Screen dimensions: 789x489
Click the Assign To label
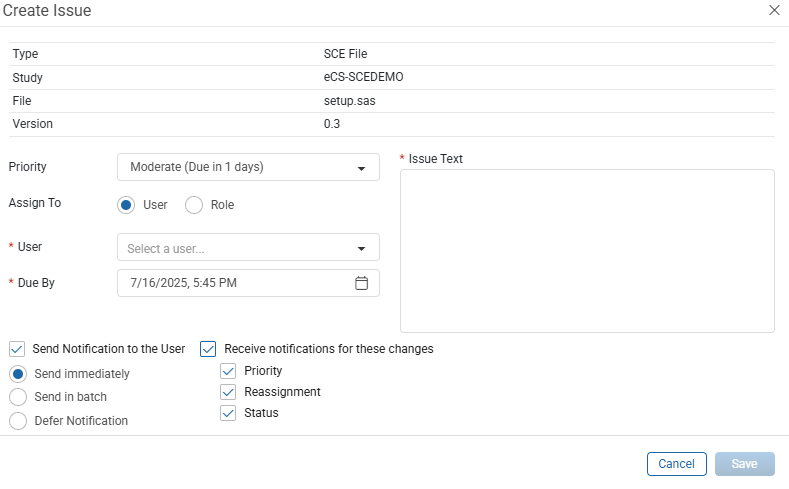click(x=35, y=203)
